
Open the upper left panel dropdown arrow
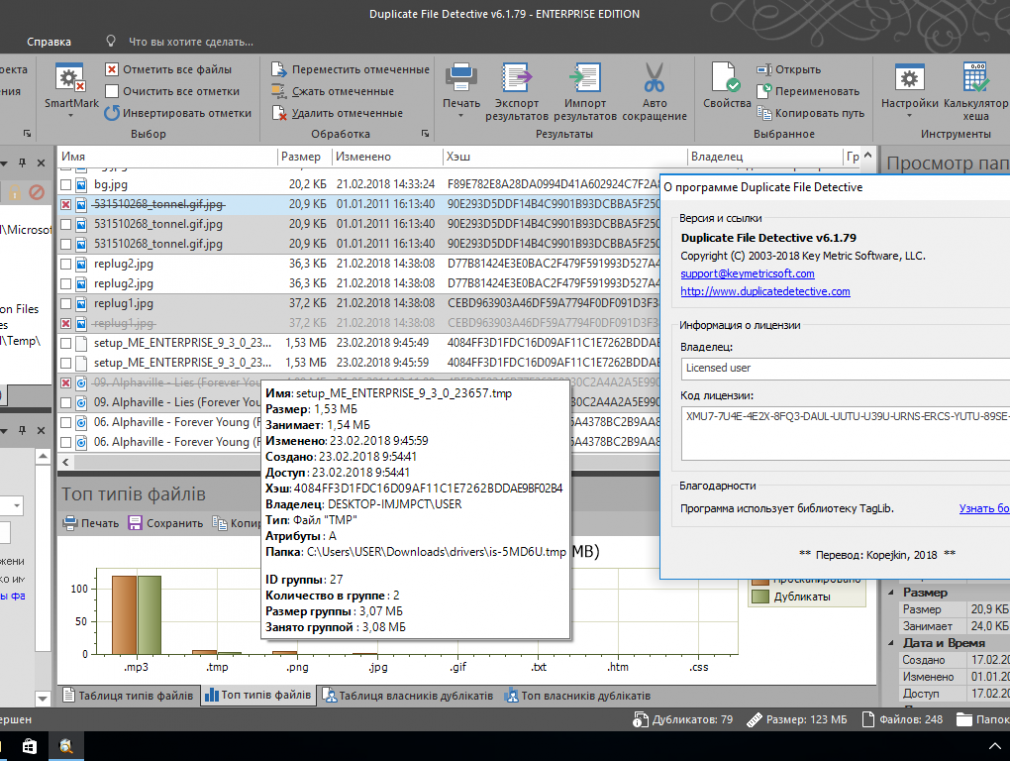[x=4, y=163]
